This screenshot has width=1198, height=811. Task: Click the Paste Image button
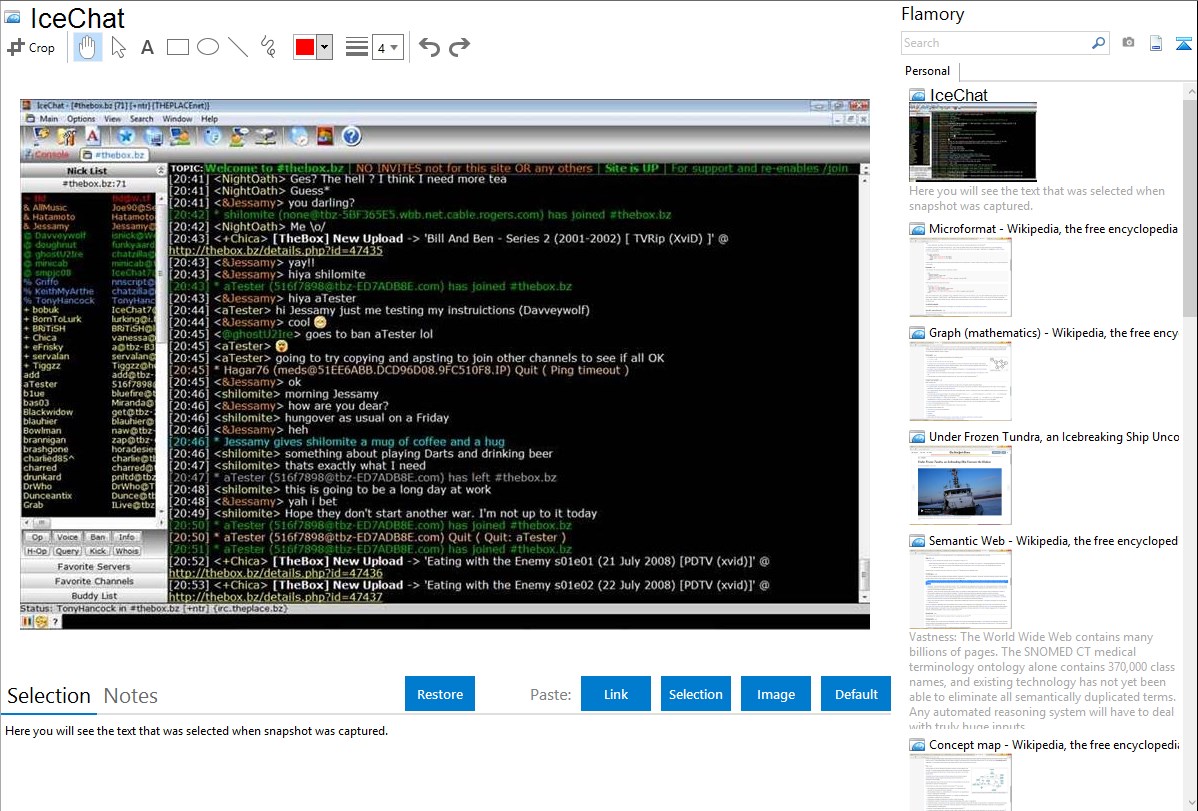click(775, 694)
